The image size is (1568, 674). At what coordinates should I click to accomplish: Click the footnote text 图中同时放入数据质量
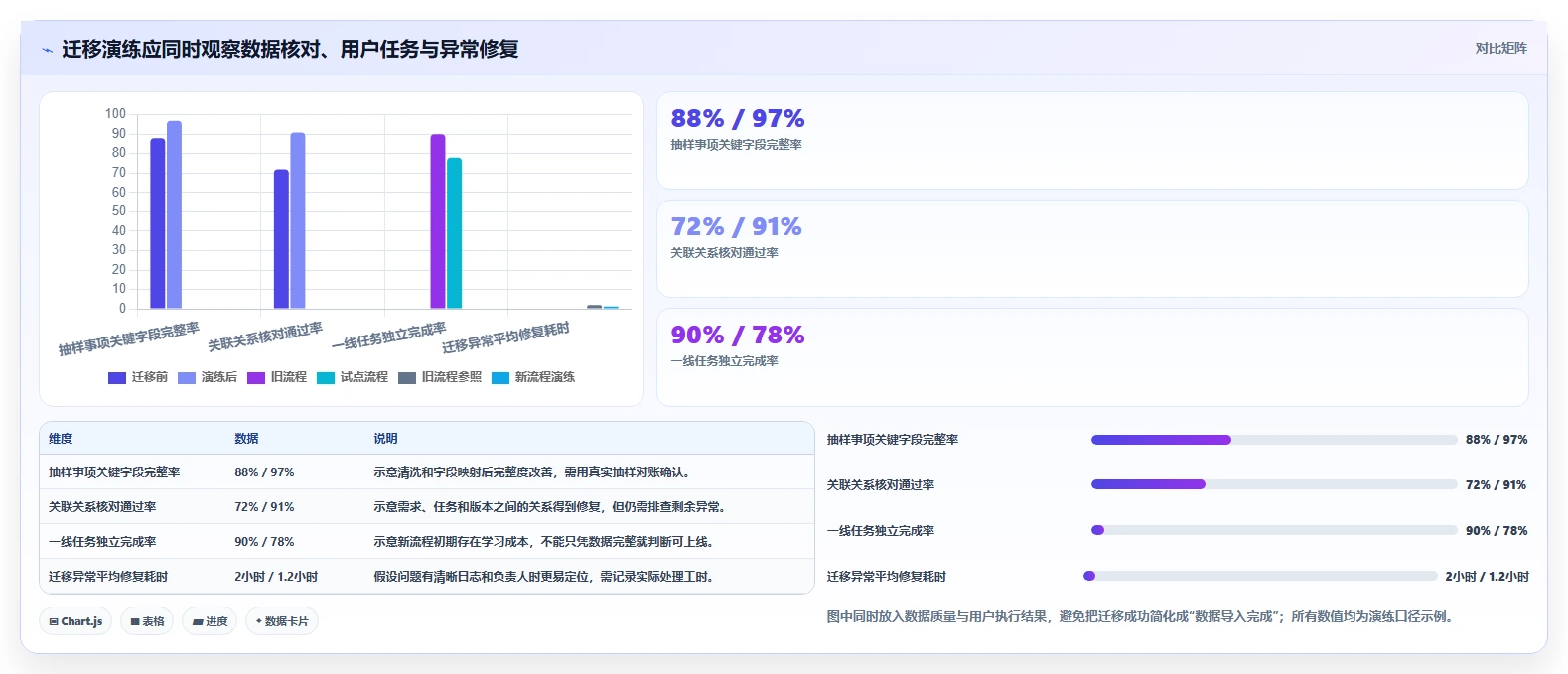tap(1143, 617)
